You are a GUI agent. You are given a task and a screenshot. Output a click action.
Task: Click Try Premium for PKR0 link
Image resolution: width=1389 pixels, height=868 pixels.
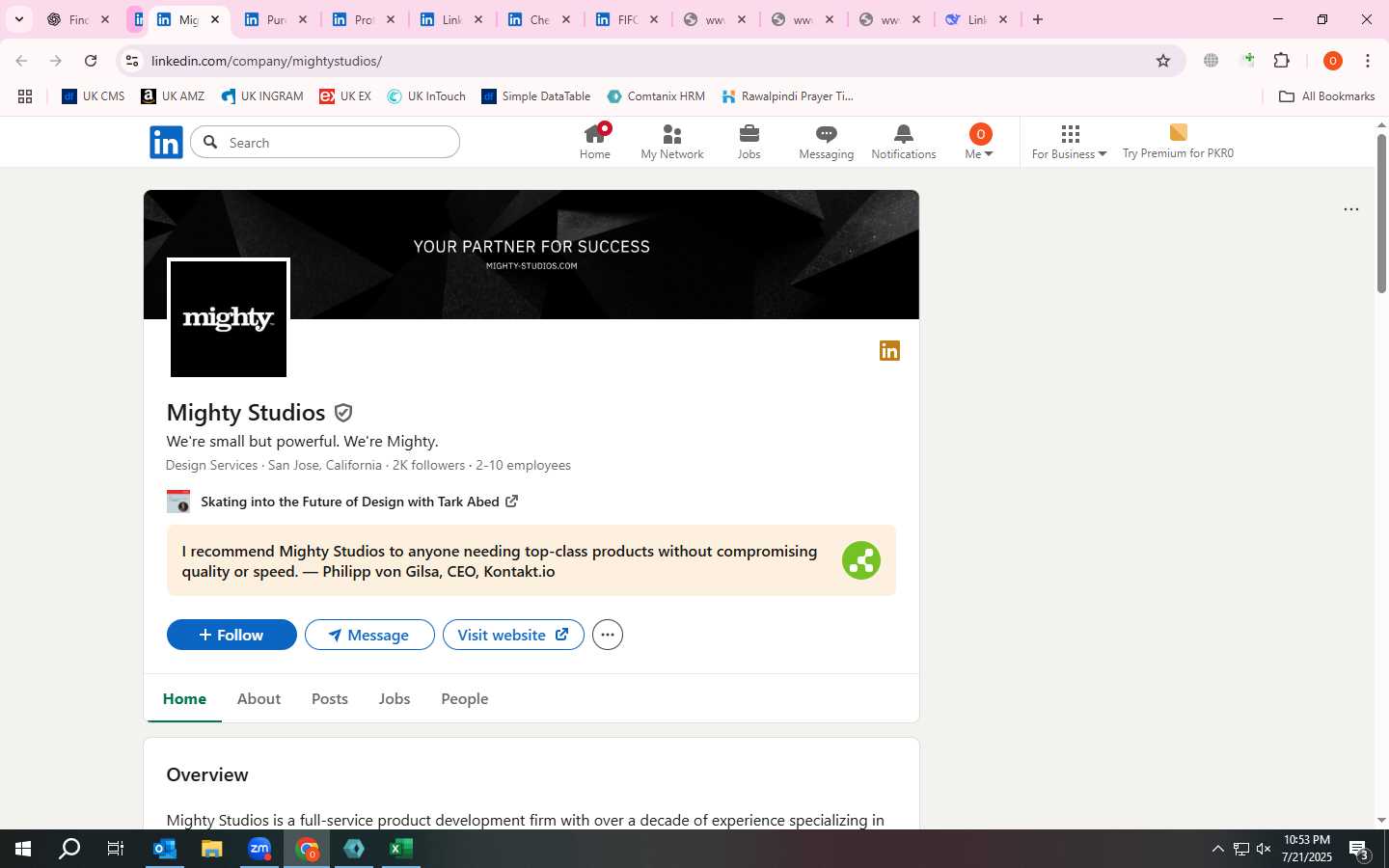[x=1178, y=142]
